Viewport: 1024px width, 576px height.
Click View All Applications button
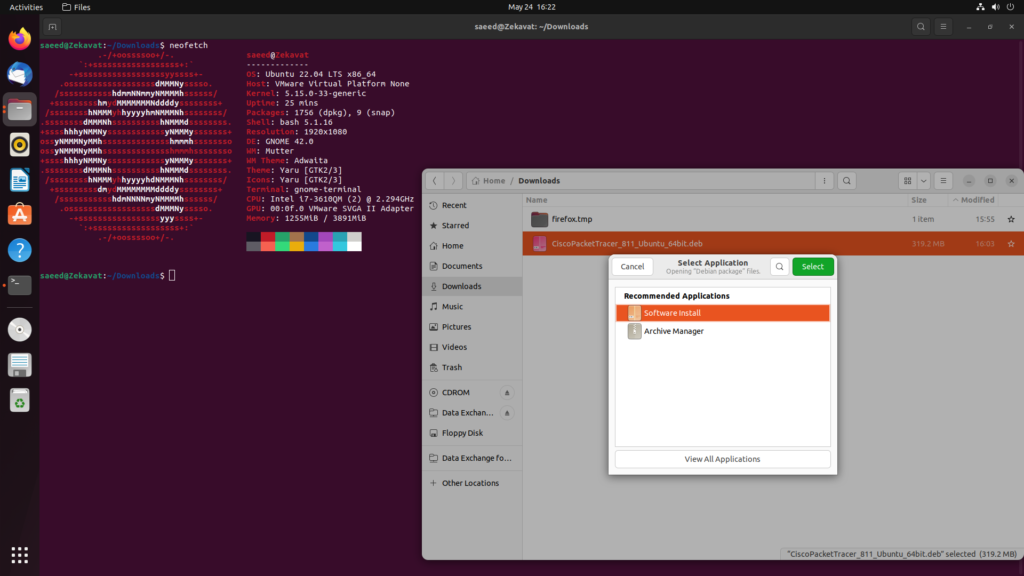722,459
